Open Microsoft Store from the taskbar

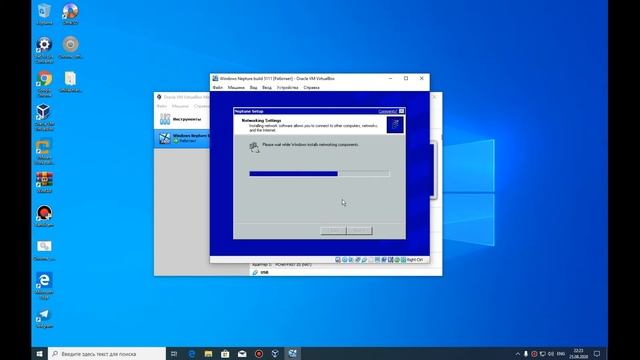tap(225, 353)
